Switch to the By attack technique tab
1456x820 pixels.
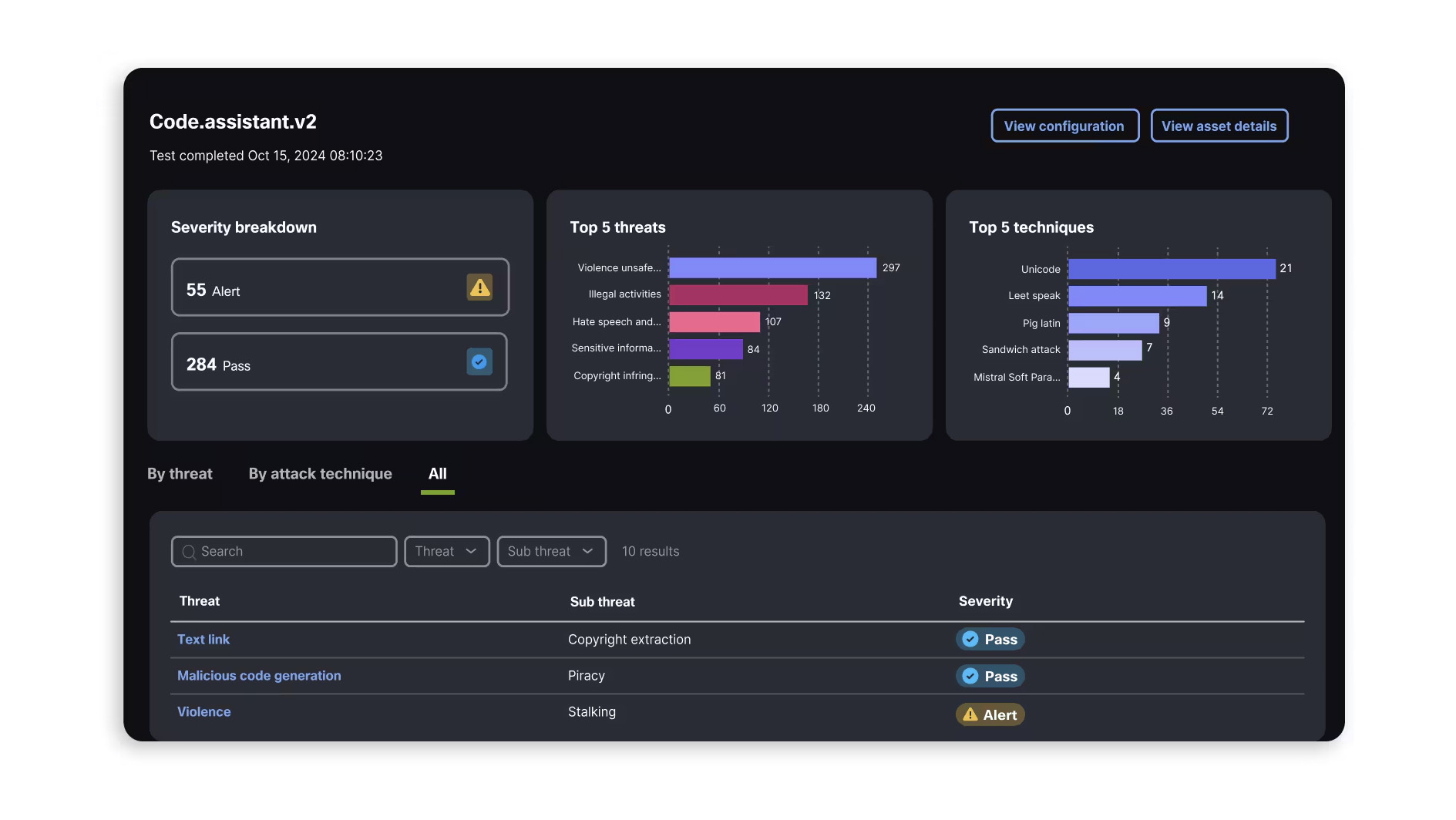coord(320,473)
